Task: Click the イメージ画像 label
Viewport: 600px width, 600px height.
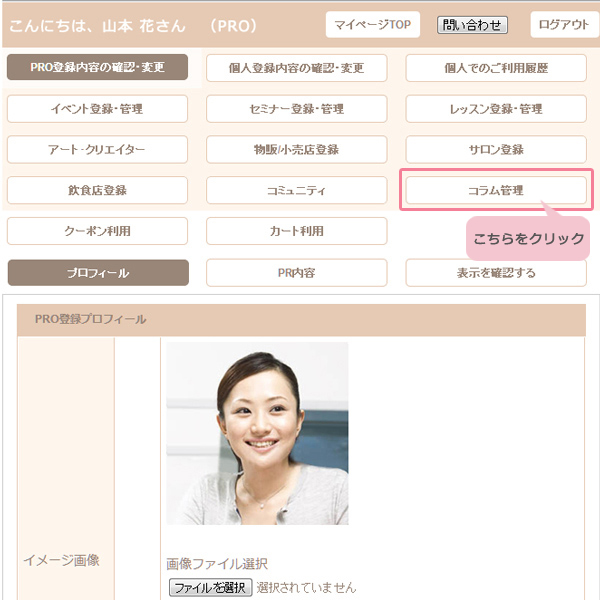Action: 61,561
